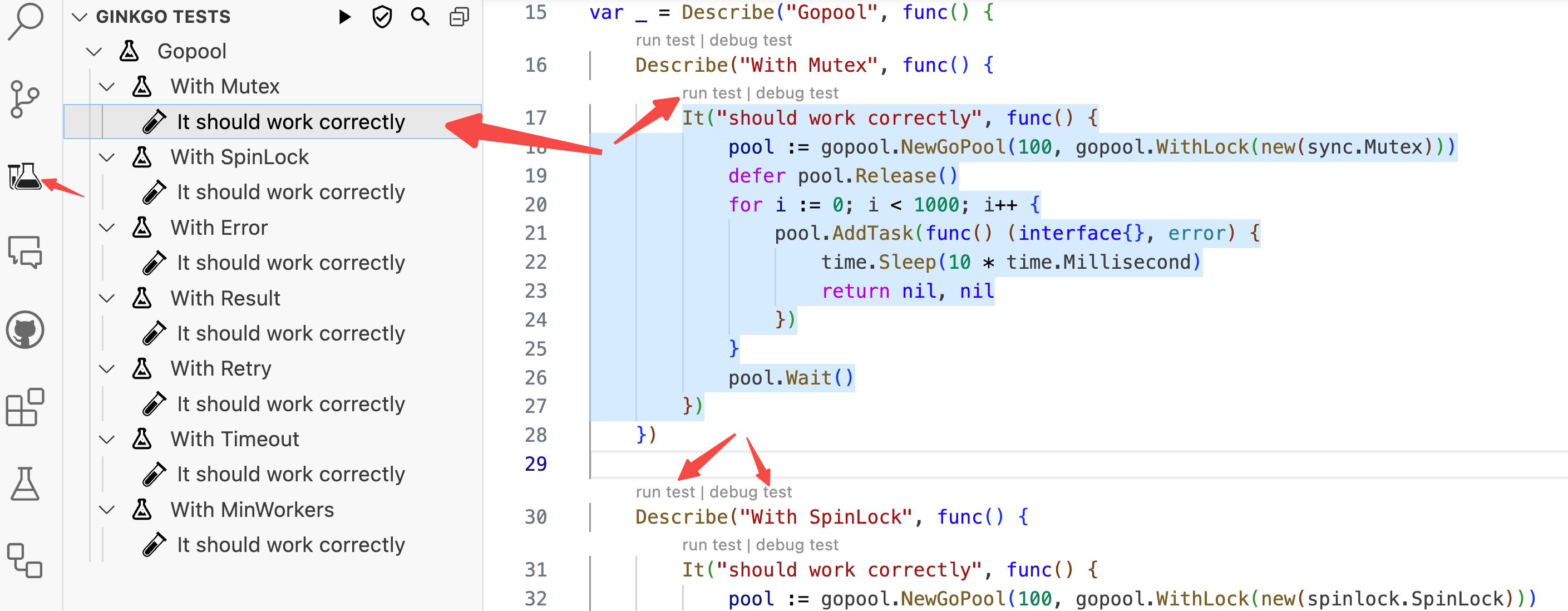Collapse the With Mutex node

coord(107,87)
